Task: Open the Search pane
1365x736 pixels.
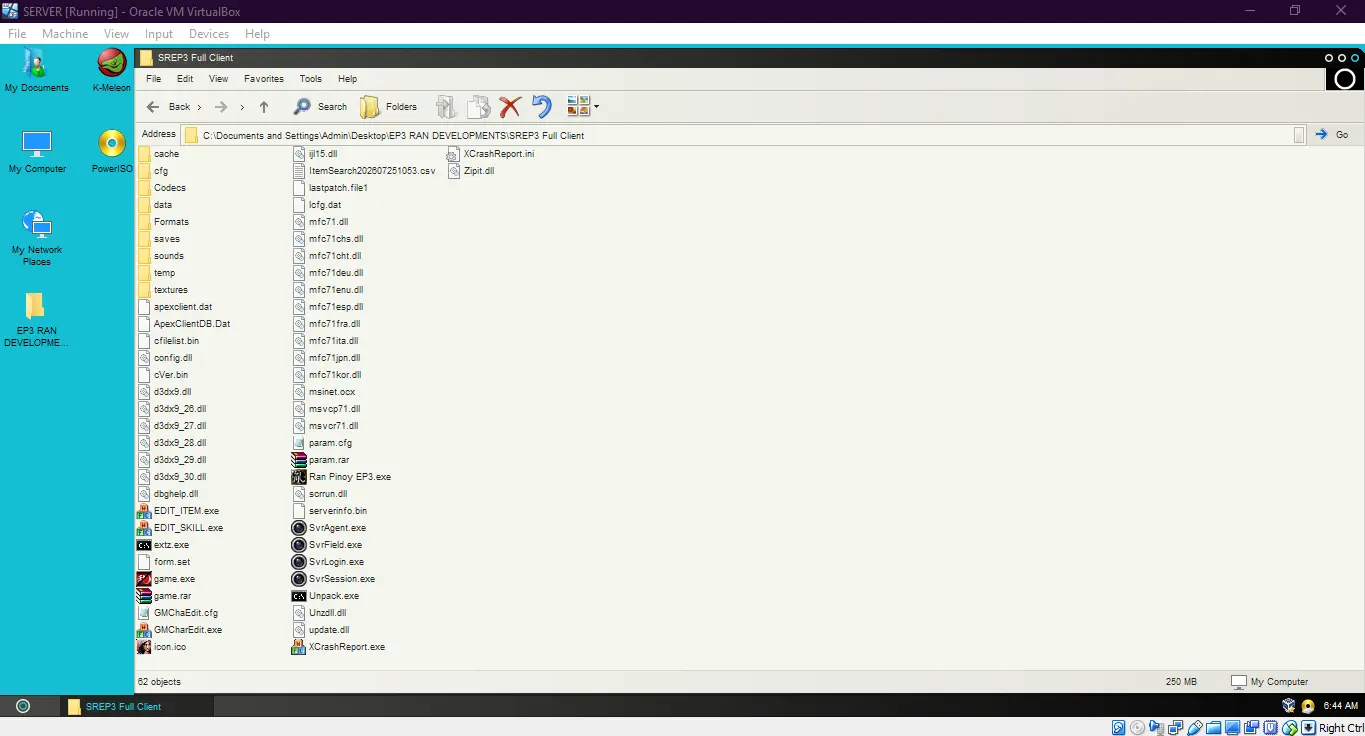Action: click(320, 107)
